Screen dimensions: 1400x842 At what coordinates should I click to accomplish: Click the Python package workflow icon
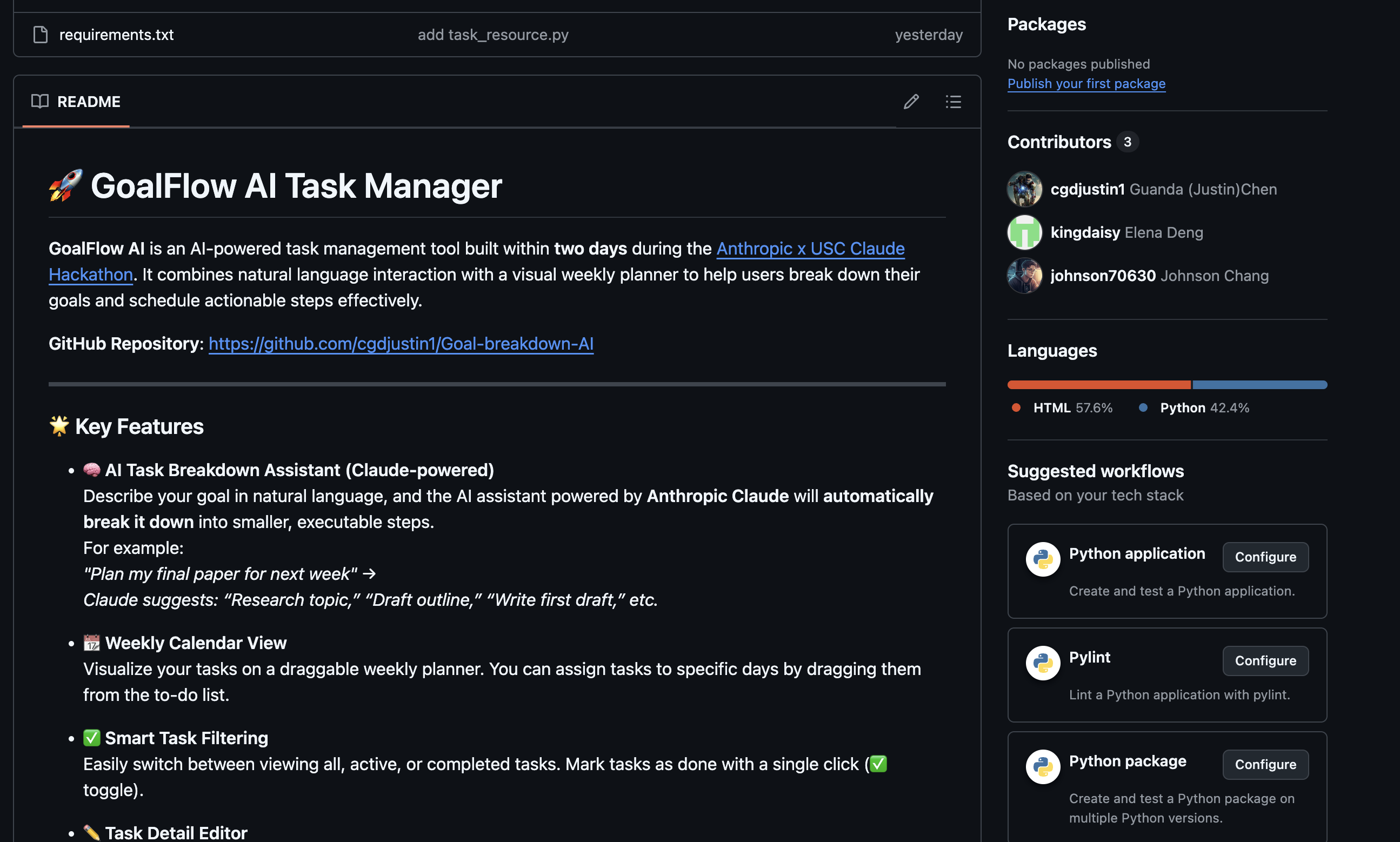(1043, 766)
